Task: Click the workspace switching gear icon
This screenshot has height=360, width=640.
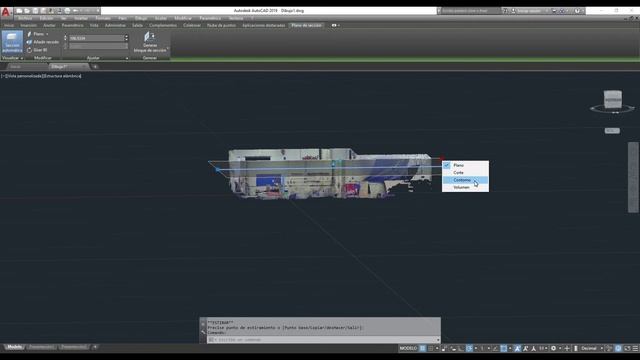Action: click(x=553, y=348)
